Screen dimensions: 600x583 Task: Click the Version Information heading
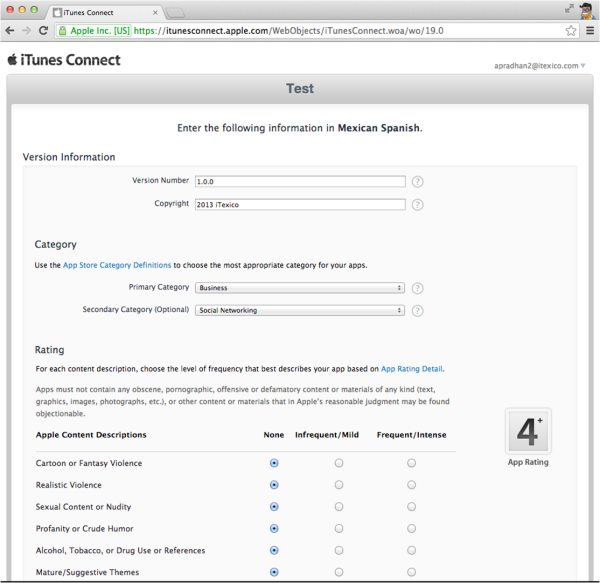(69, 157)
